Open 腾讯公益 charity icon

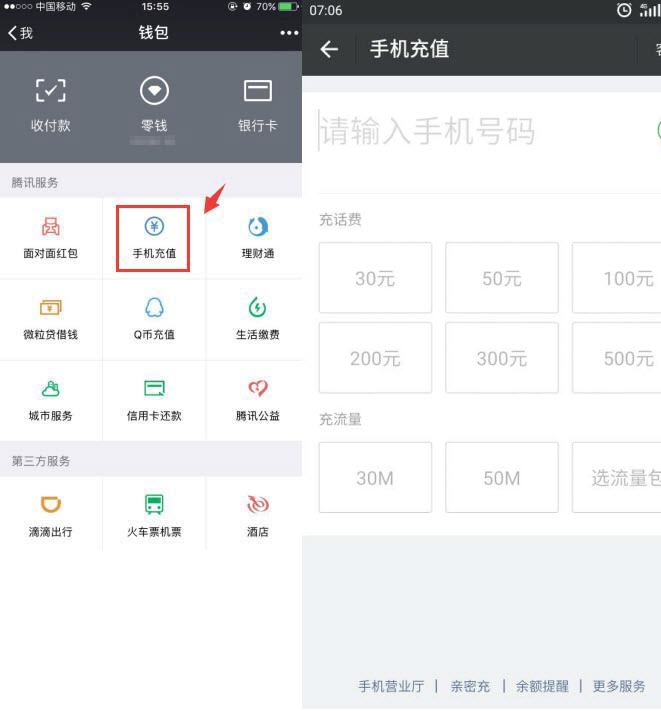[x=257, y=389]
